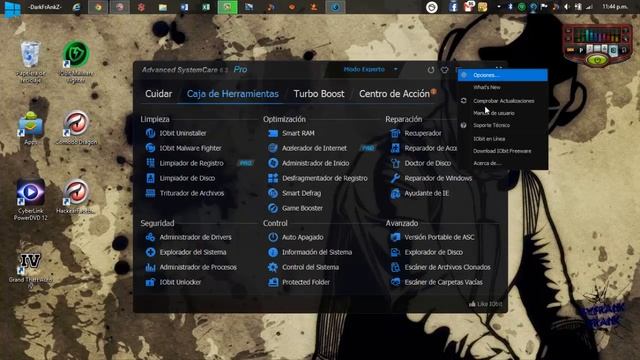
Task: Open Excel from the taskbar
Action: pyautogui.click(x=206, y=7)
